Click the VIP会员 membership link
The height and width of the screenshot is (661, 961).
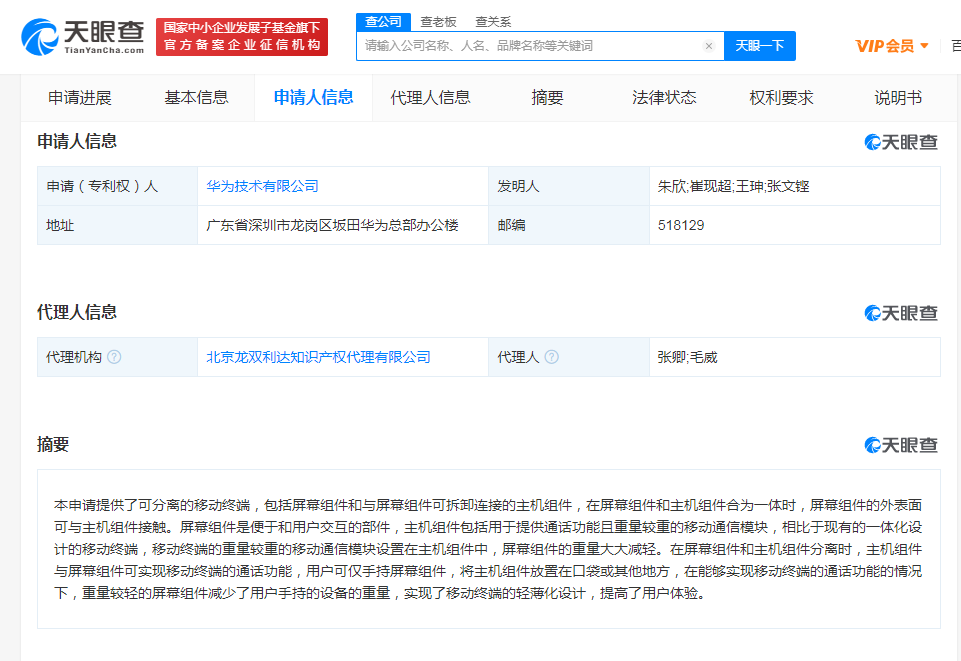tap(884, 46)
